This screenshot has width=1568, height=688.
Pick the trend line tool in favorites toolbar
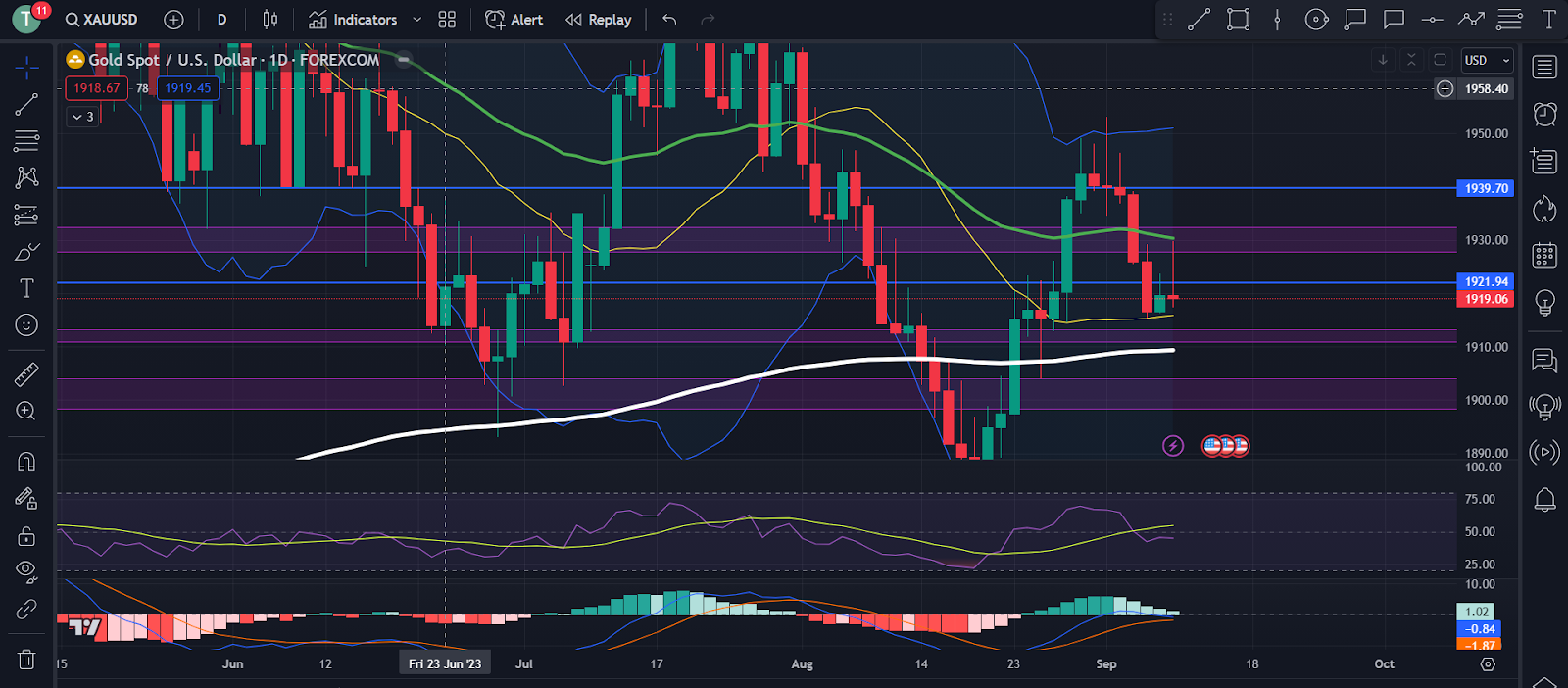1200,20
